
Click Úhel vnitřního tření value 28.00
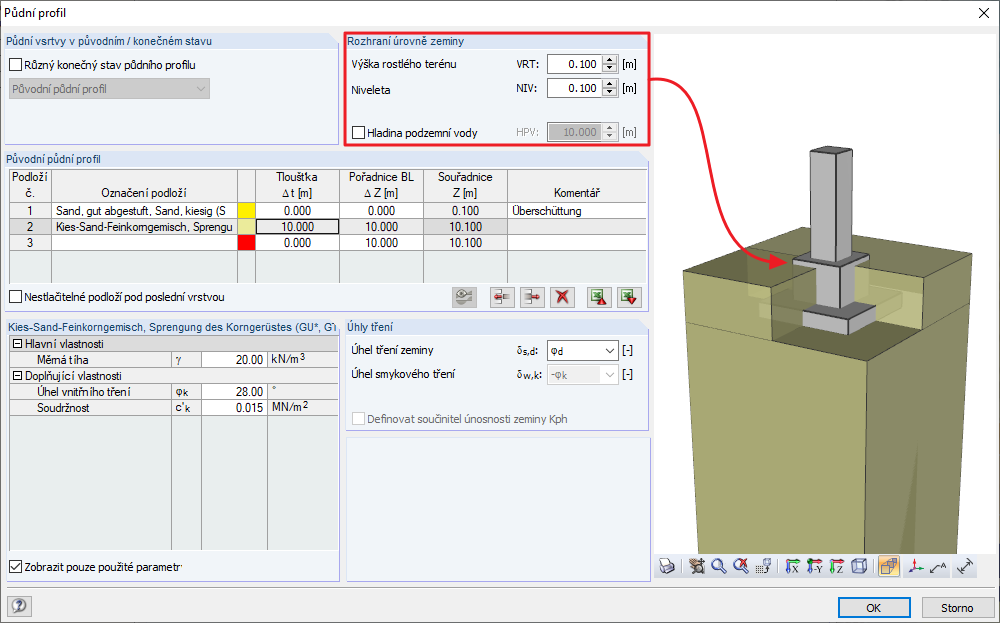pos(234,392)
